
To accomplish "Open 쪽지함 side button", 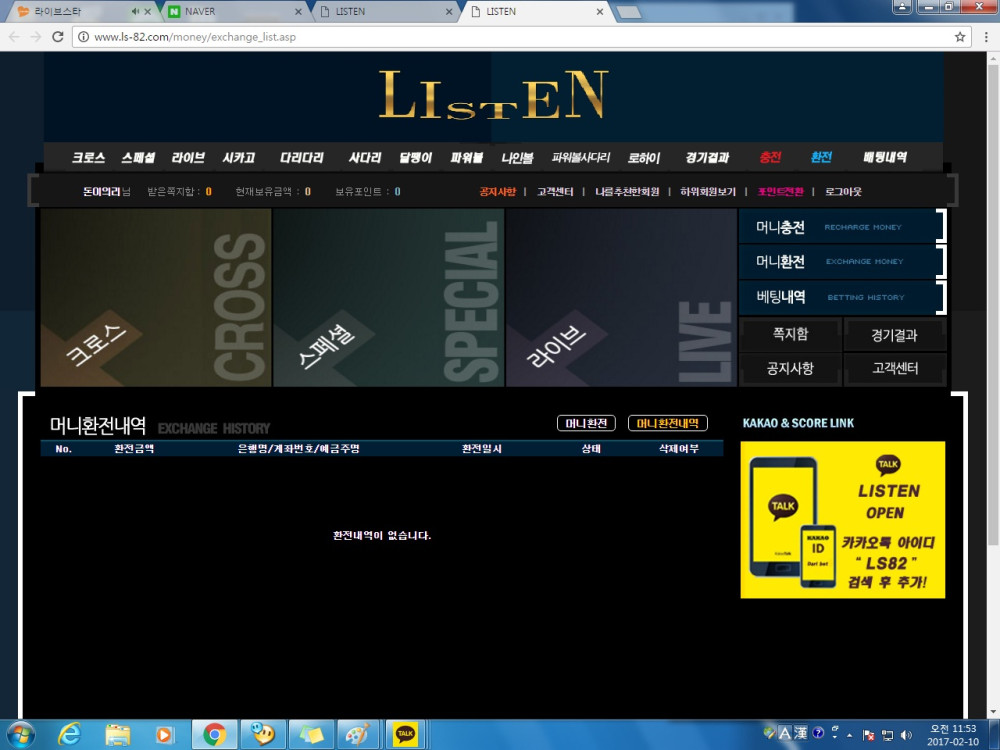I will pyautogui.click(x=790, y=334).
